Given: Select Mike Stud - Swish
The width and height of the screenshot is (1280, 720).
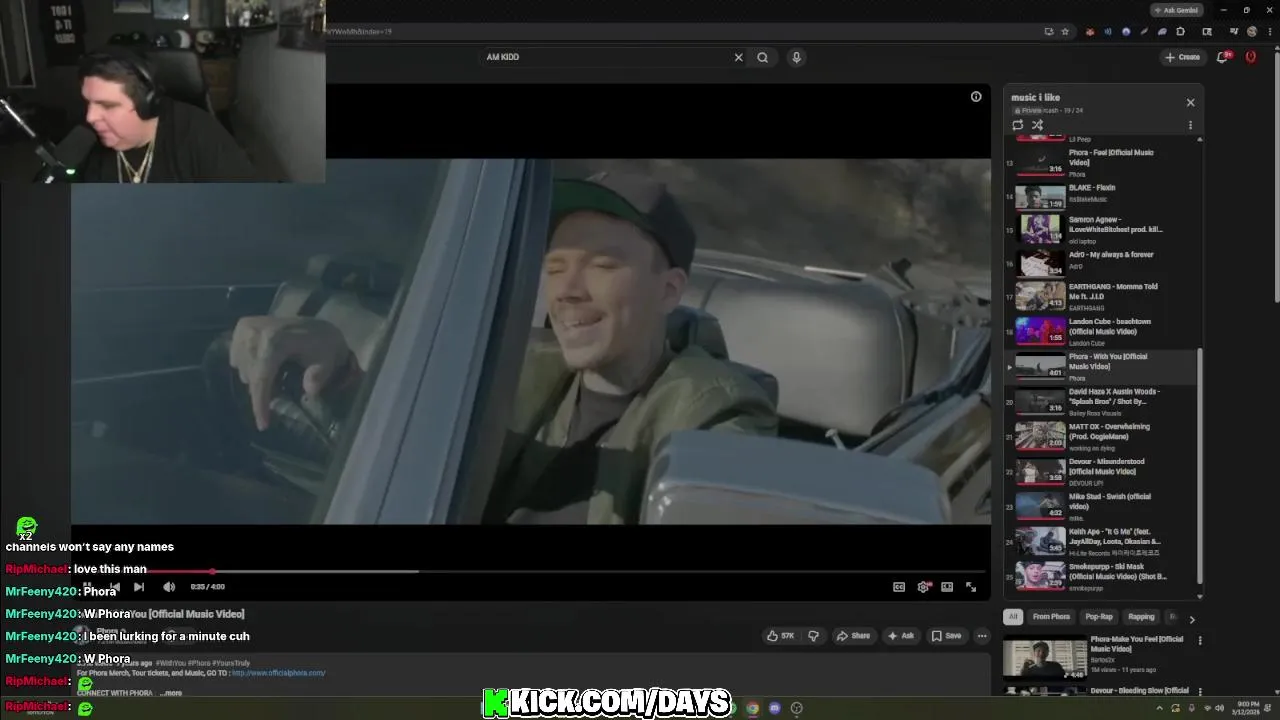Looking at the screenshot, I should click(1100, 506).
